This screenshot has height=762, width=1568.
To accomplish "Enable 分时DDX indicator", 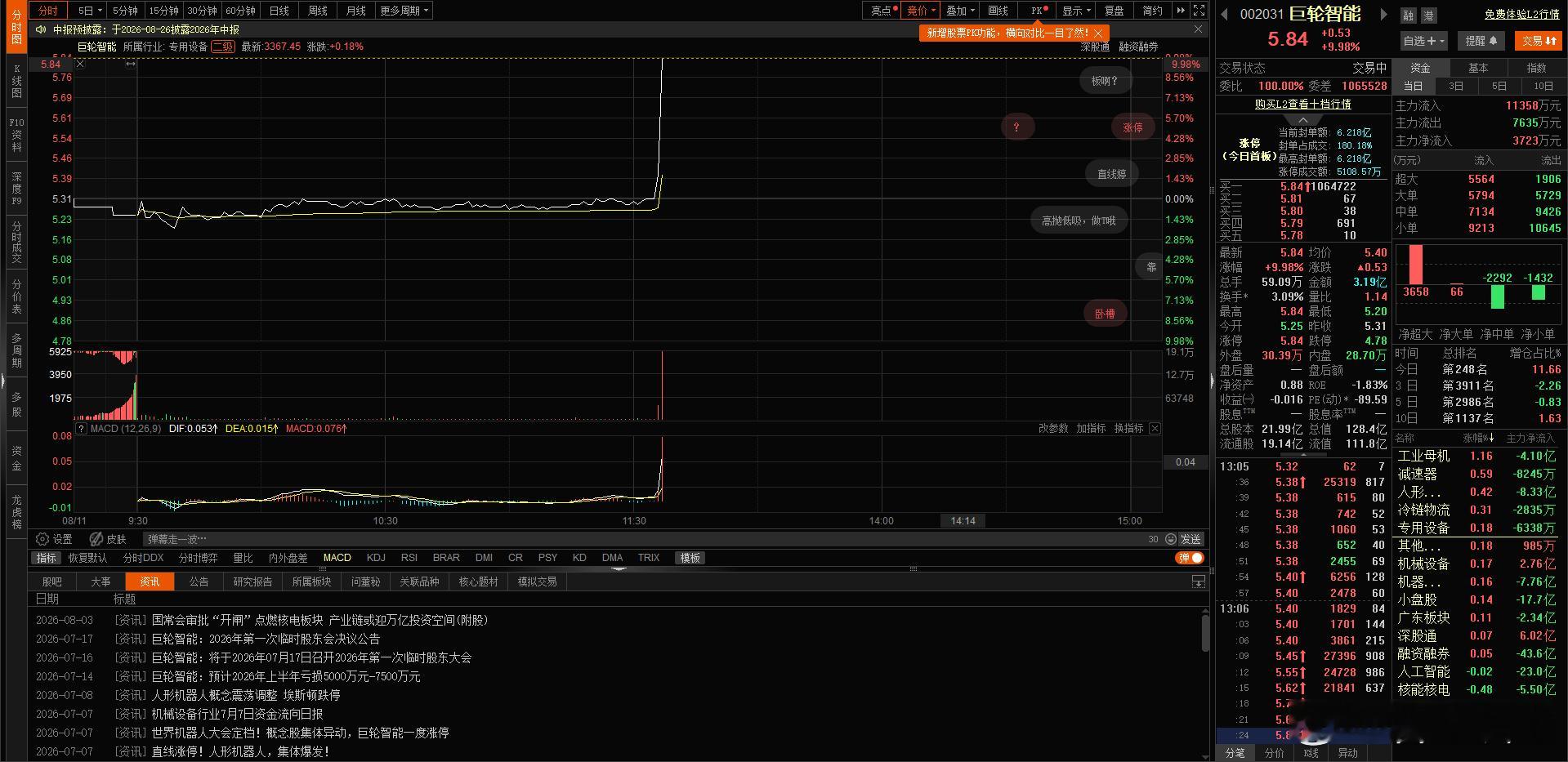I will tap(143, 558).
